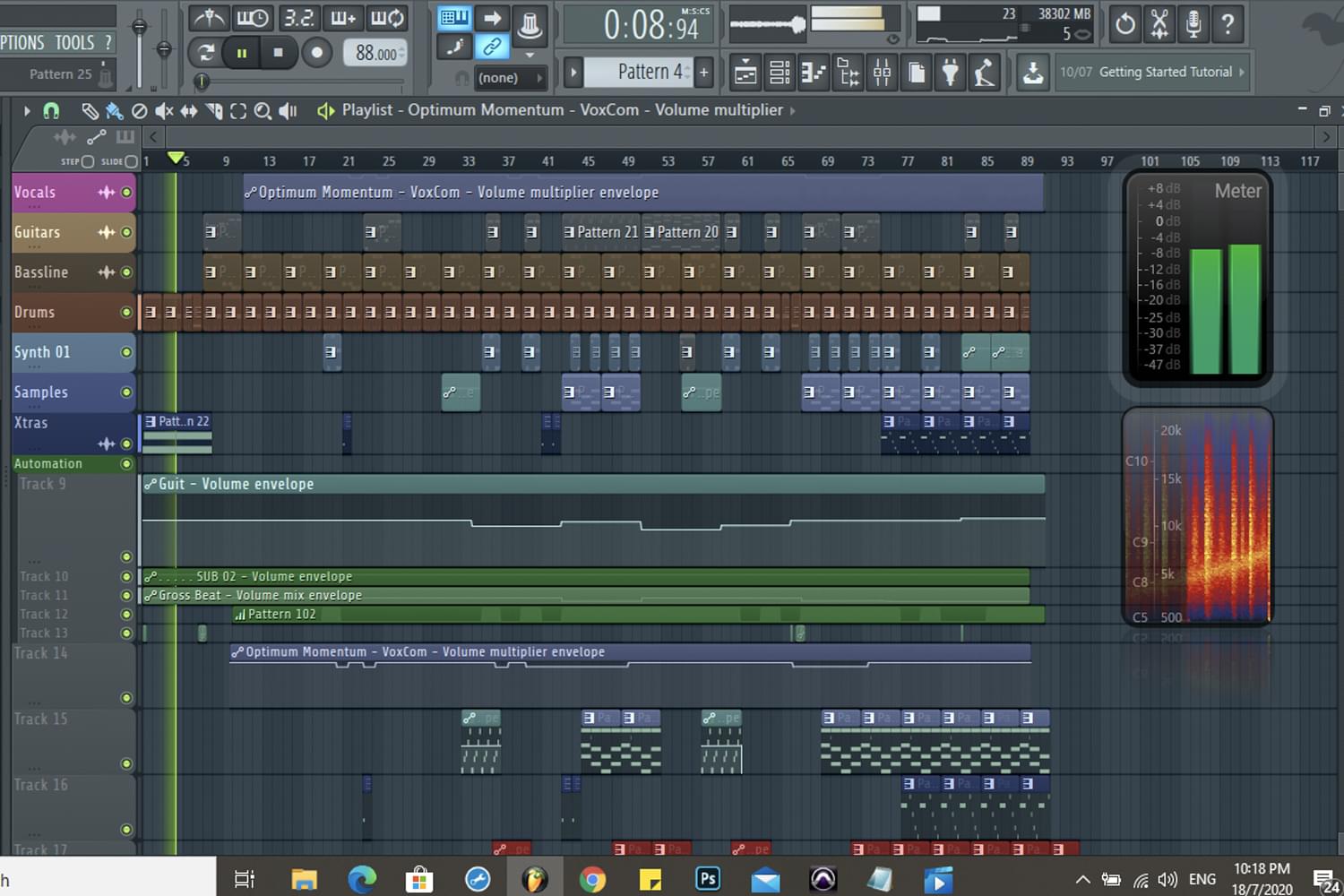Mute the Vocals track

pos(126,193)
